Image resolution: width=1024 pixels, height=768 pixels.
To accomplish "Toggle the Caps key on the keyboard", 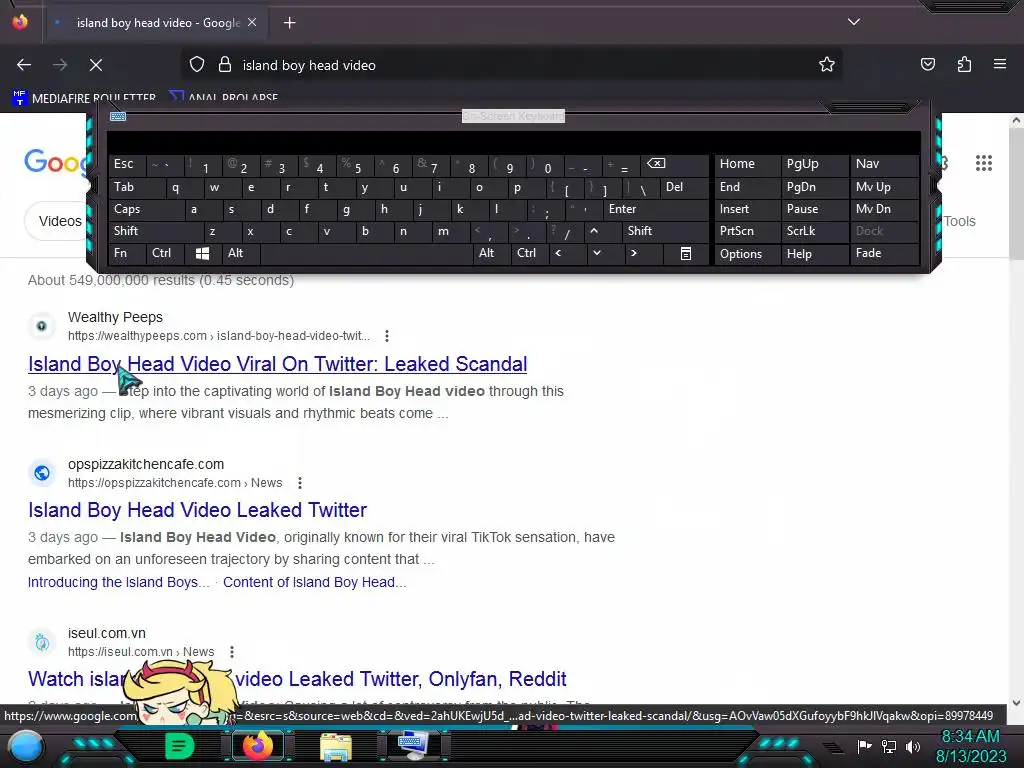I will (x=146, y=210).
